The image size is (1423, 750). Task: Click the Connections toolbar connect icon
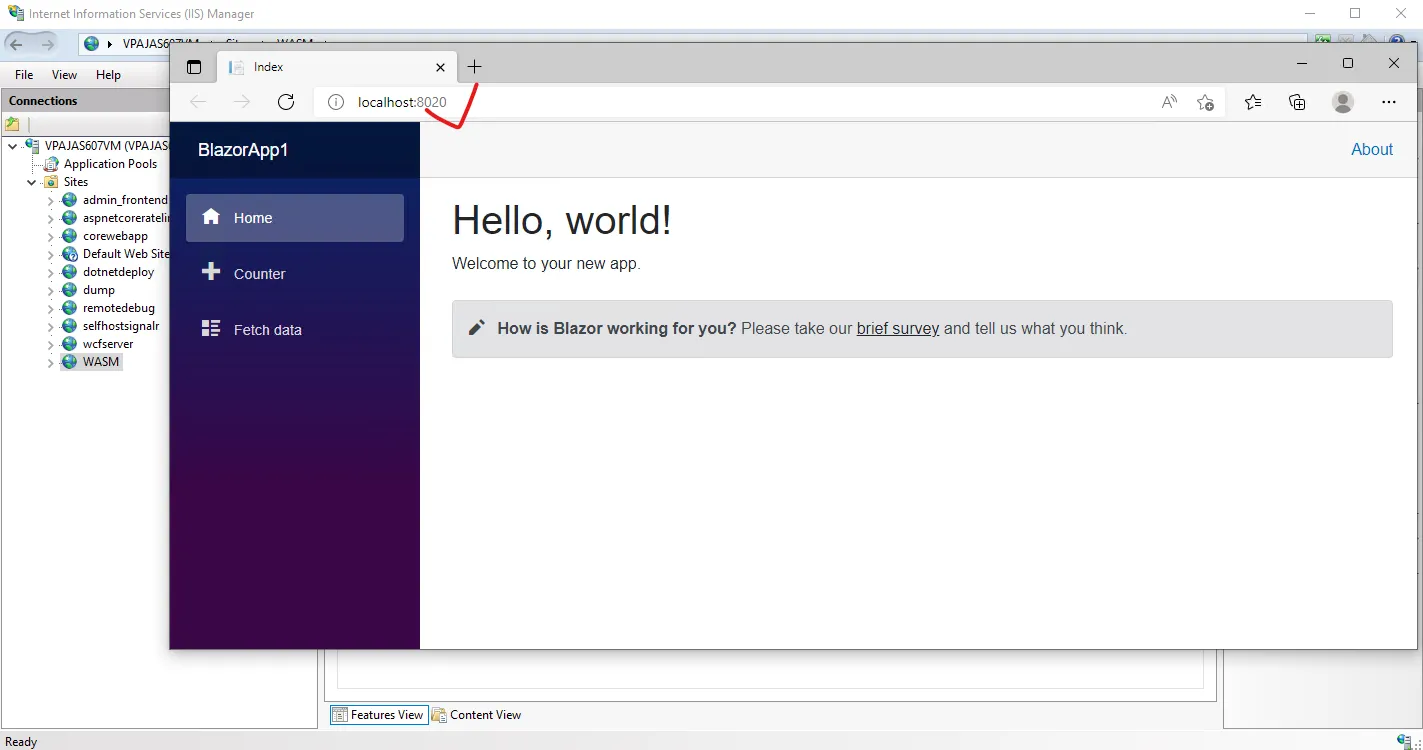(12, 124)
